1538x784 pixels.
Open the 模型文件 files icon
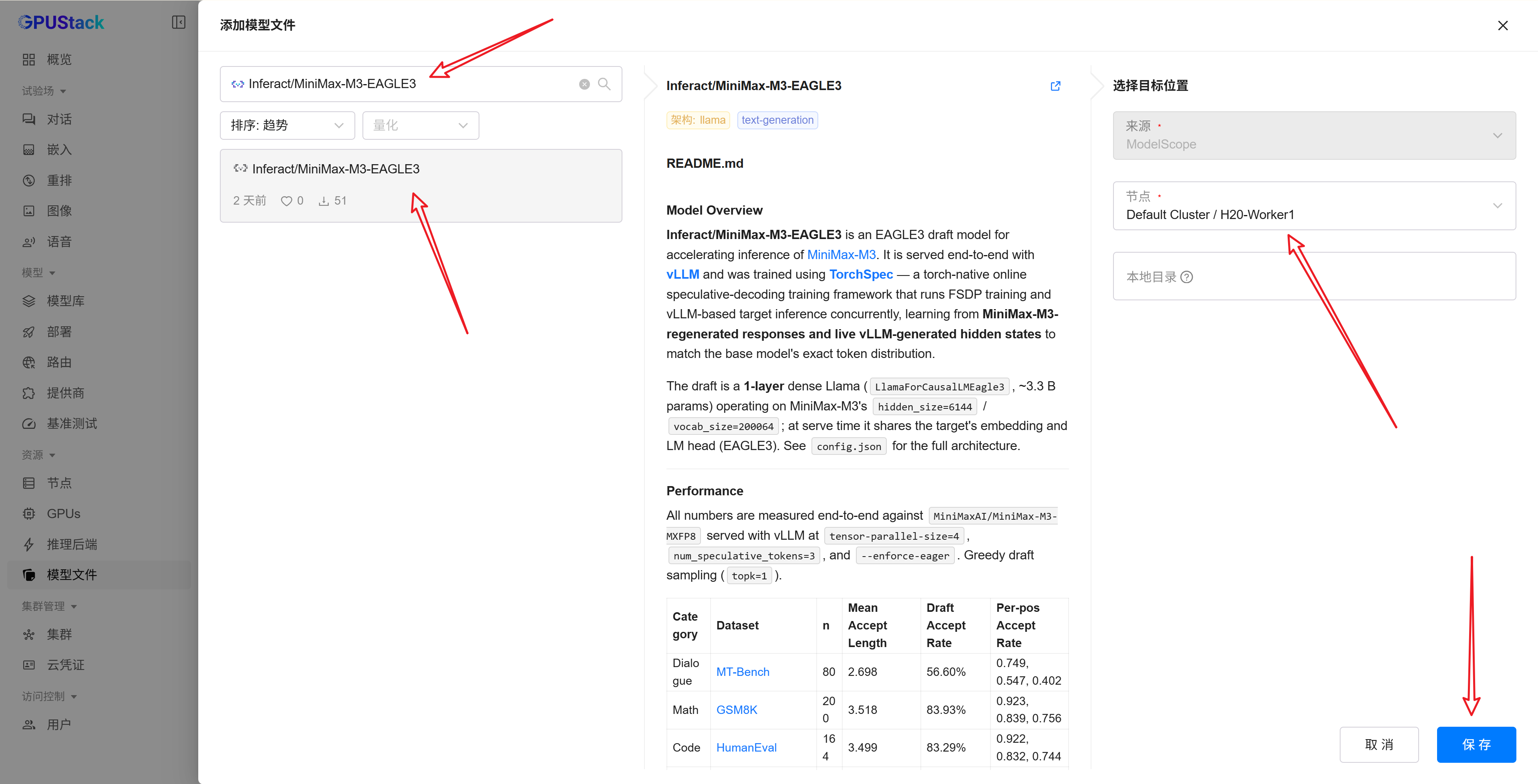click(x=29, y=575)
